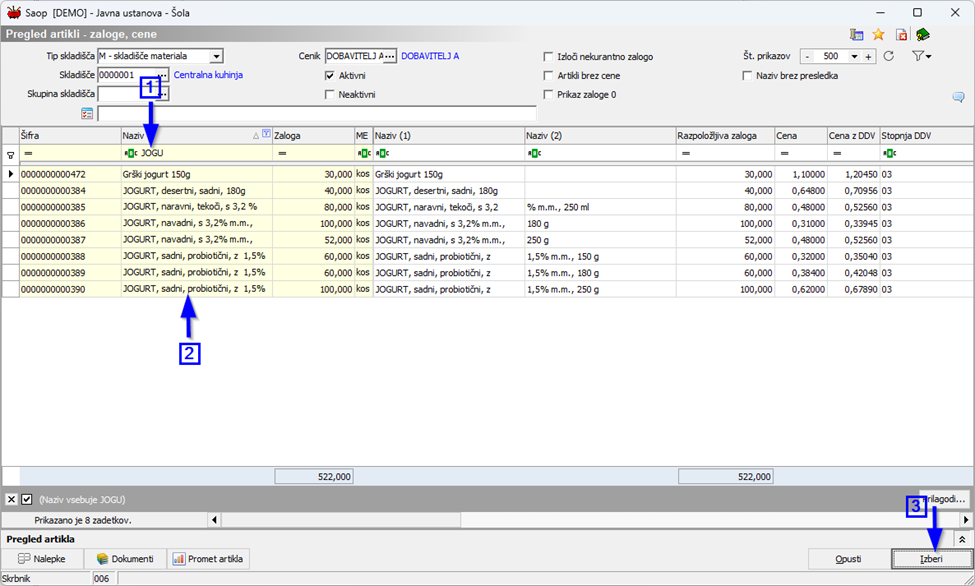
Task: Tick the Prikaz zaloge 0 checkbox
Action: tap(548, 95)
